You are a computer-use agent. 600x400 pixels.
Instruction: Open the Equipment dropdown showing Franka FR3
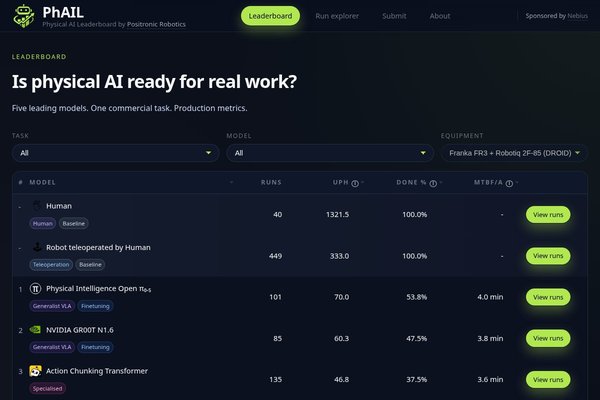point(514,153)
